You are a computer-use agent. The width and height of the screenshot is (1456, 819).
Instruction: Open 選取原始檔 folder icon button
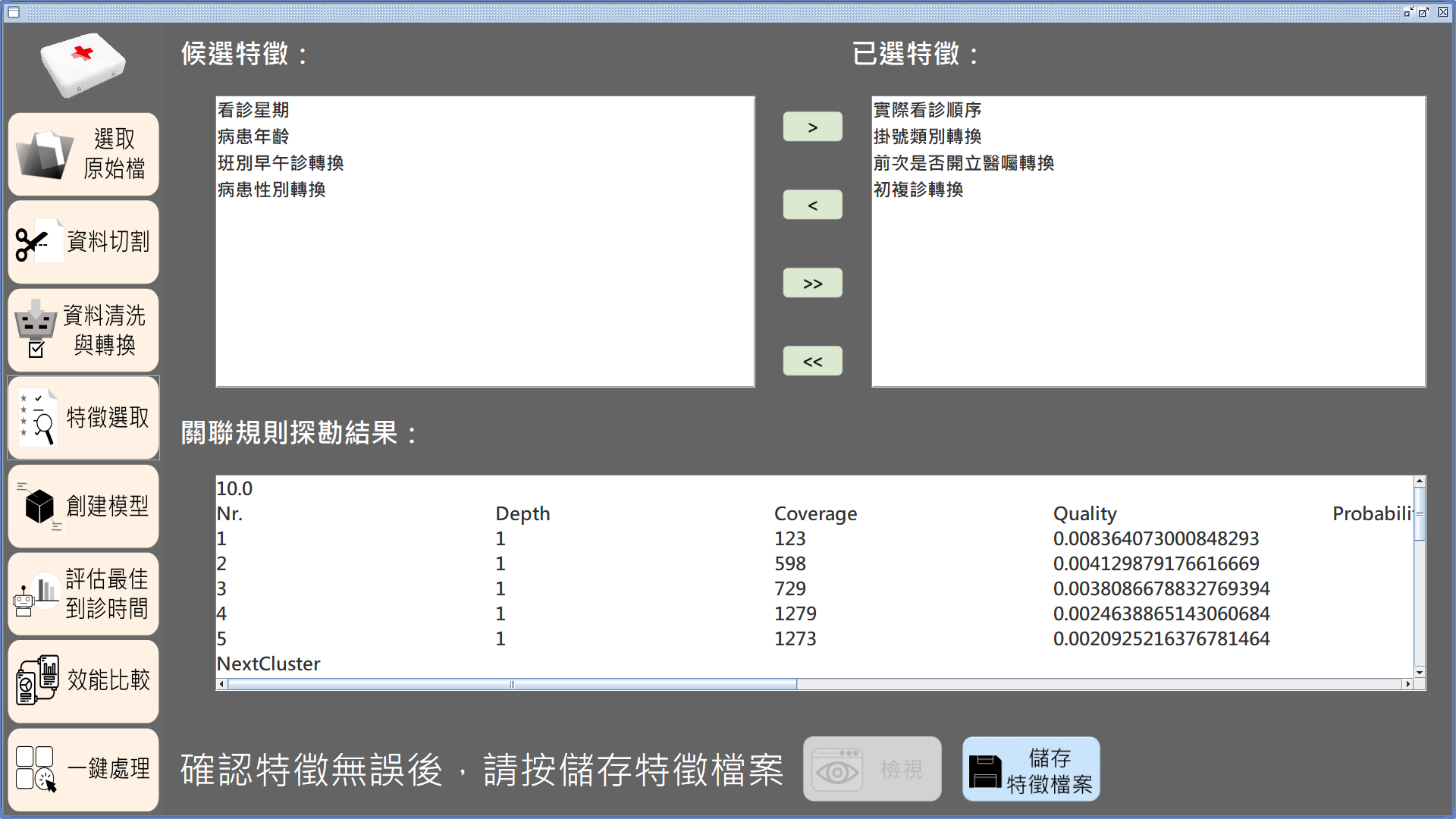(x=45, y=154)
